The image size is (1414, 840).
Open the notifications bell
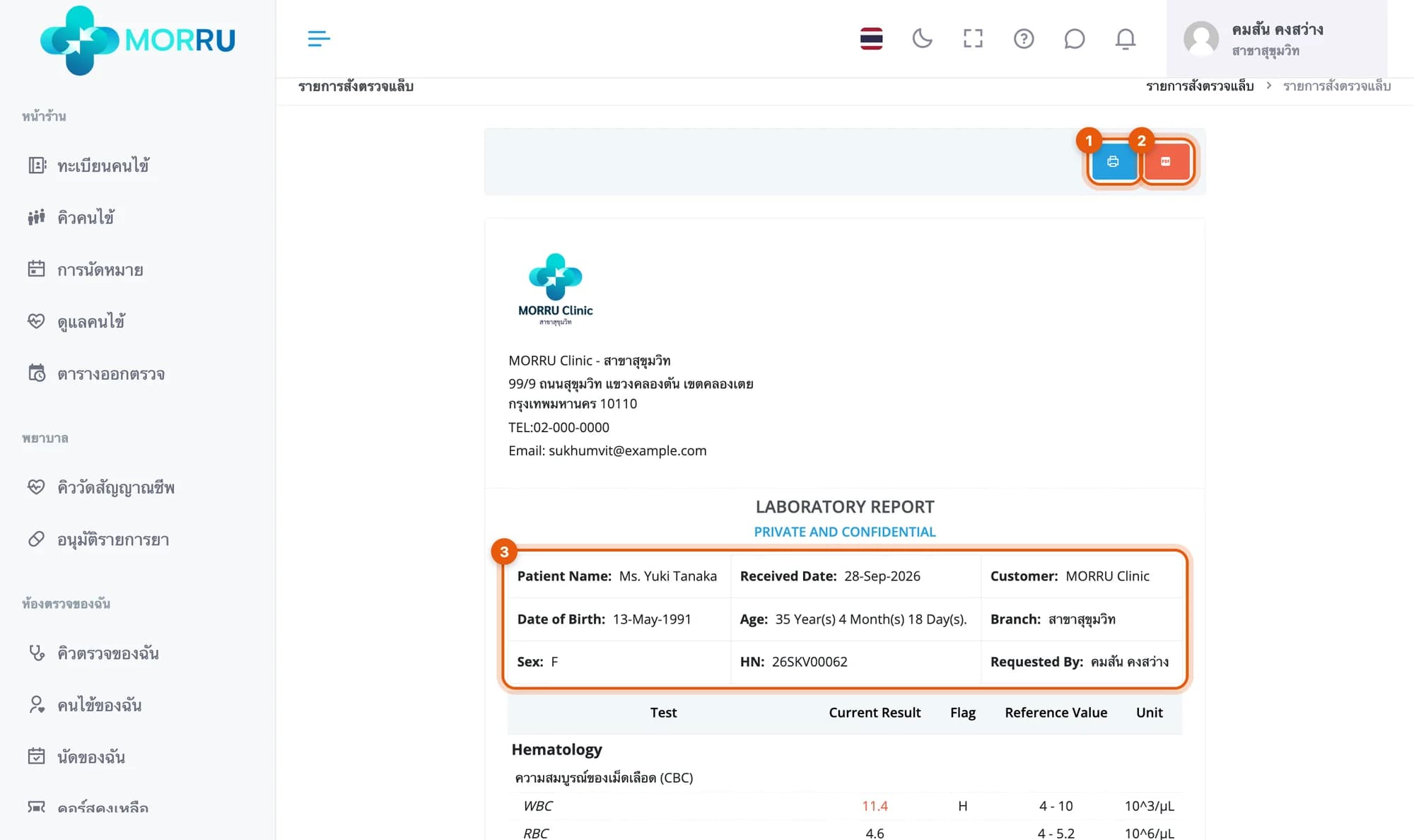point(1126,39)
